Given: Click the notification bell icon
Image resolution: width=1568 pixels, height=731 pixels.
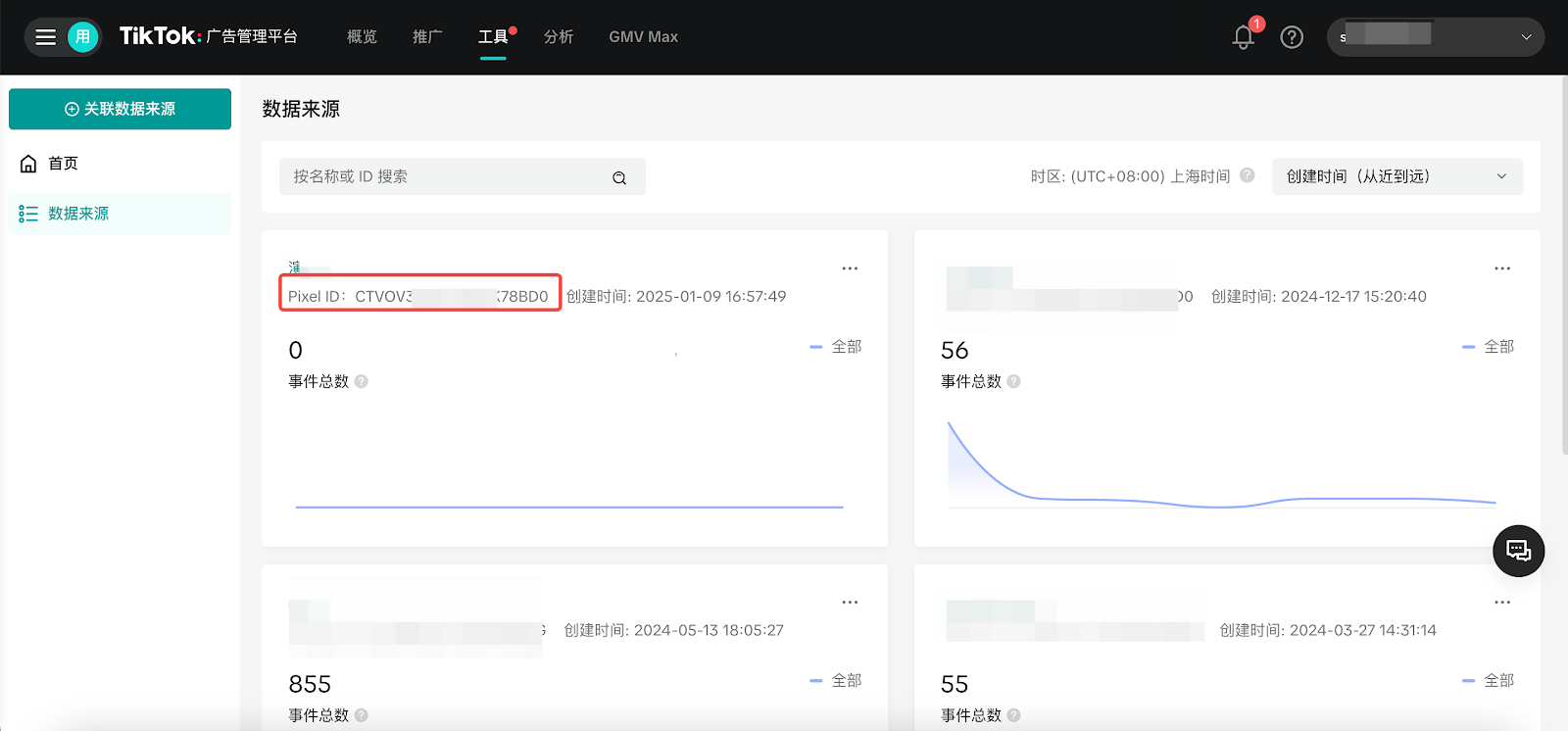Looking at the screenshot, I should coord(1243,37).
